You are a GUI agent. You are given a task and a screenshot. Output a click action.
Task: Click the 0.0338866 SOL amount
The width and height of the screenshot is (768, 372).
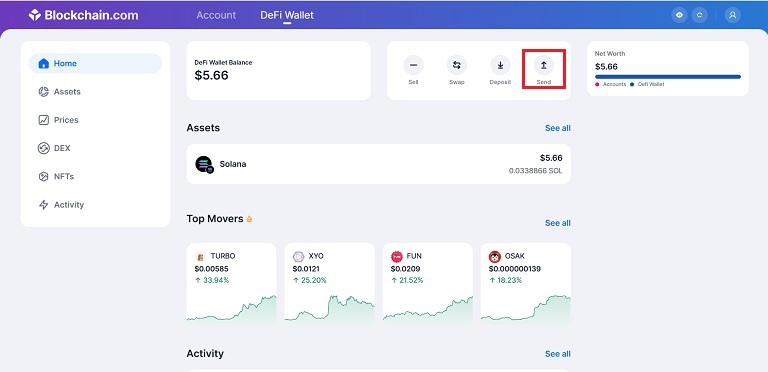click(x=535, y=171)
